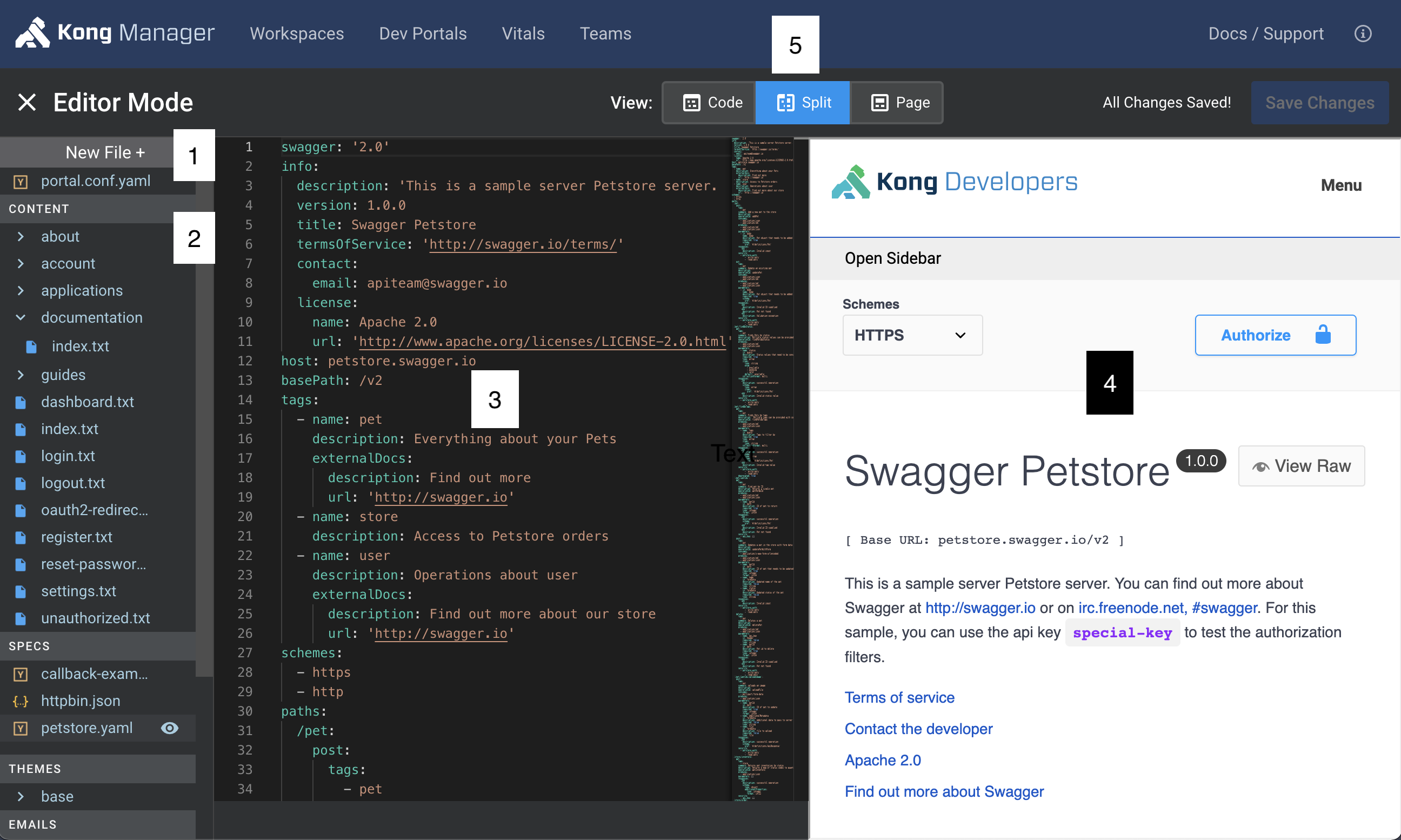Click the 1.0.0 version badge

click(x=1200, y=461)
